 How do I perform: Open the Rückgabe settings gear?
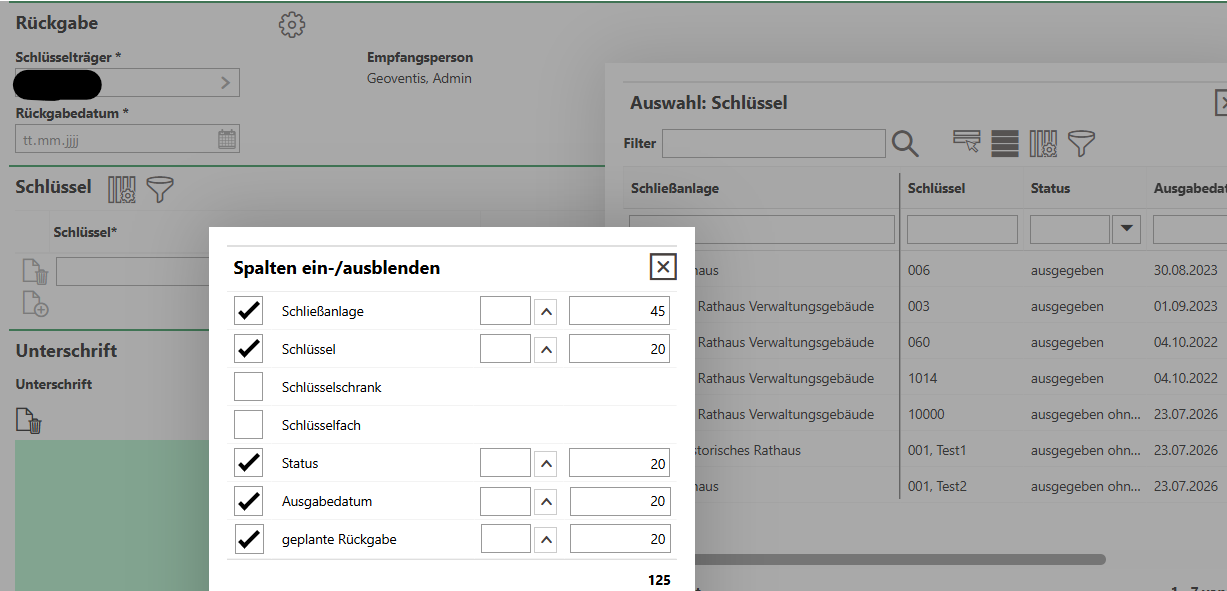pyautogui.click(x=292, y=25)
